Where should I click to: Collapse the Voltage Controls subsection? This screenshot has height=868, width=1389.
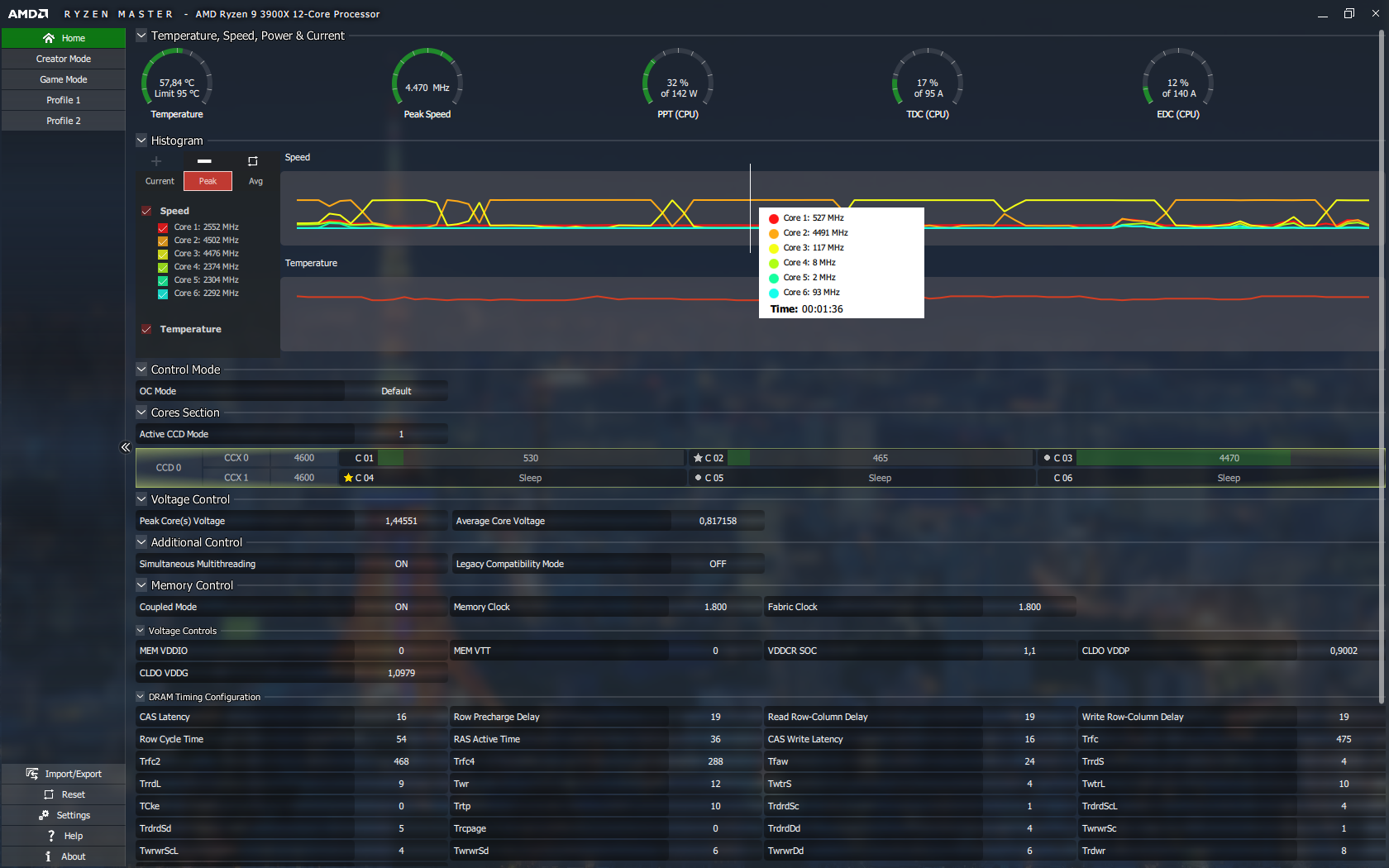pos(141,631)
